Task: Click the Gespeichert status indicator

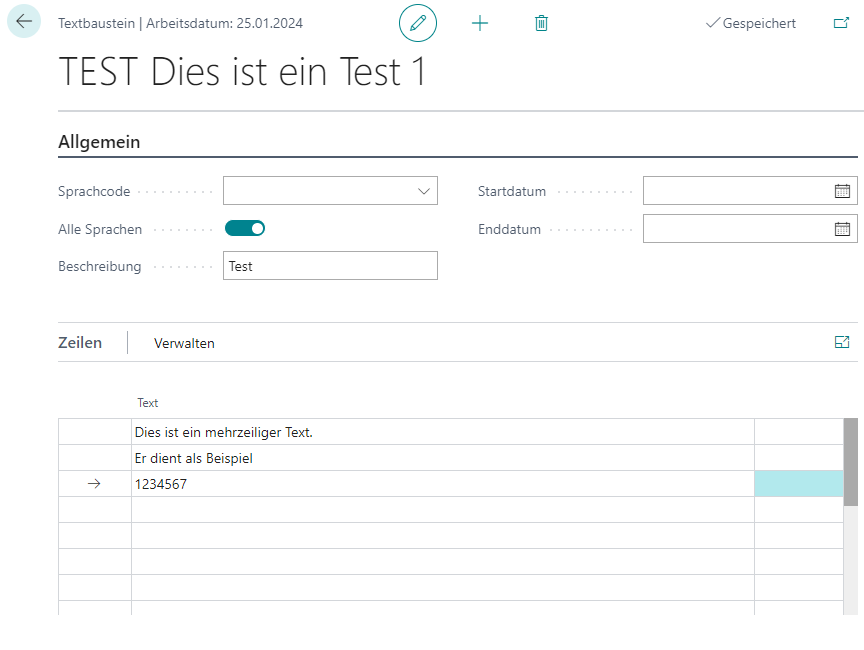Action: (x=751, y=23)
